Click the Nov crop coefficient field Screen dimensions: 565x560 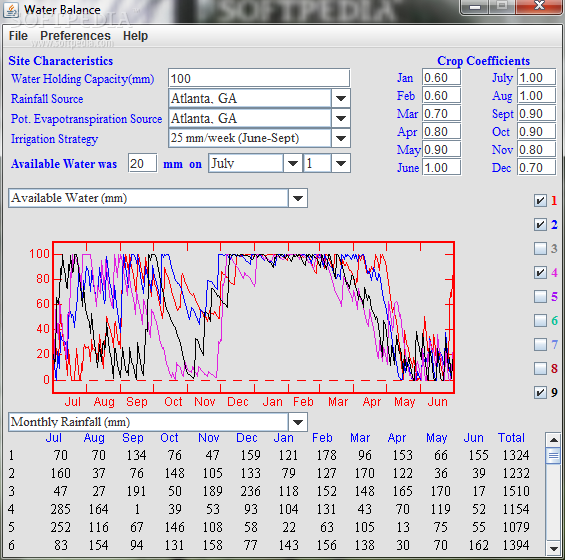coord(537,150)
